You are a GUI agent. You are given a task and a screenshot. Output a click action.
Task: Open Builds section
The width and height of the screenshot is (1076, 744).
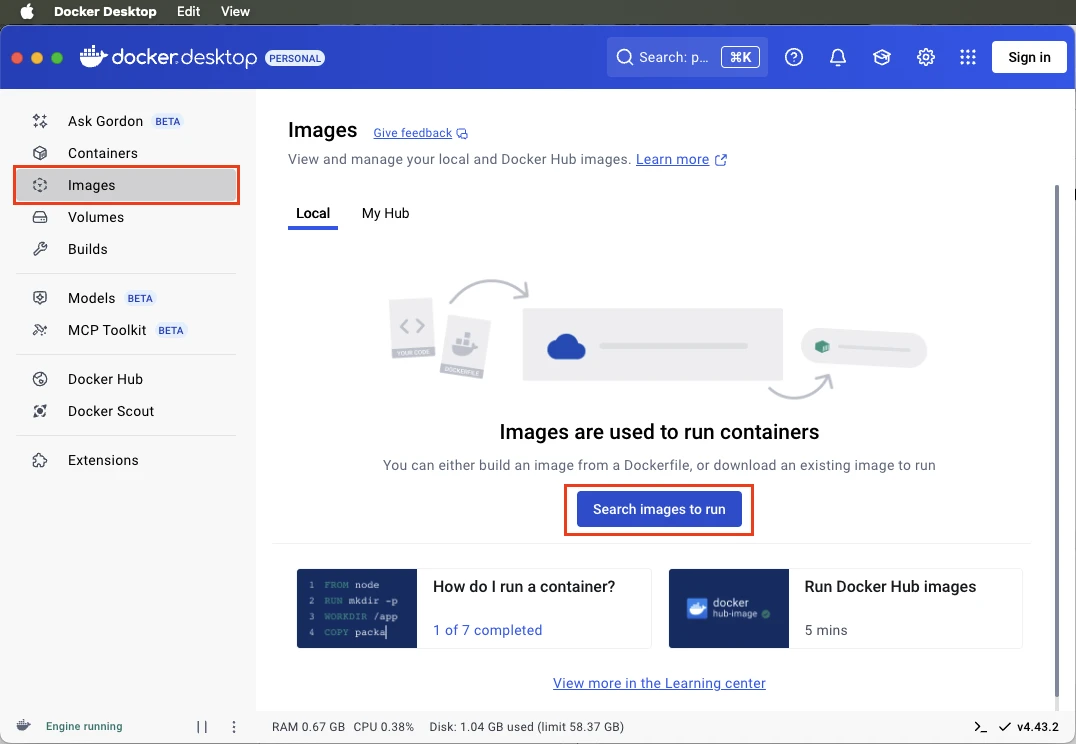pyautogui.click(x=126, y=249)
